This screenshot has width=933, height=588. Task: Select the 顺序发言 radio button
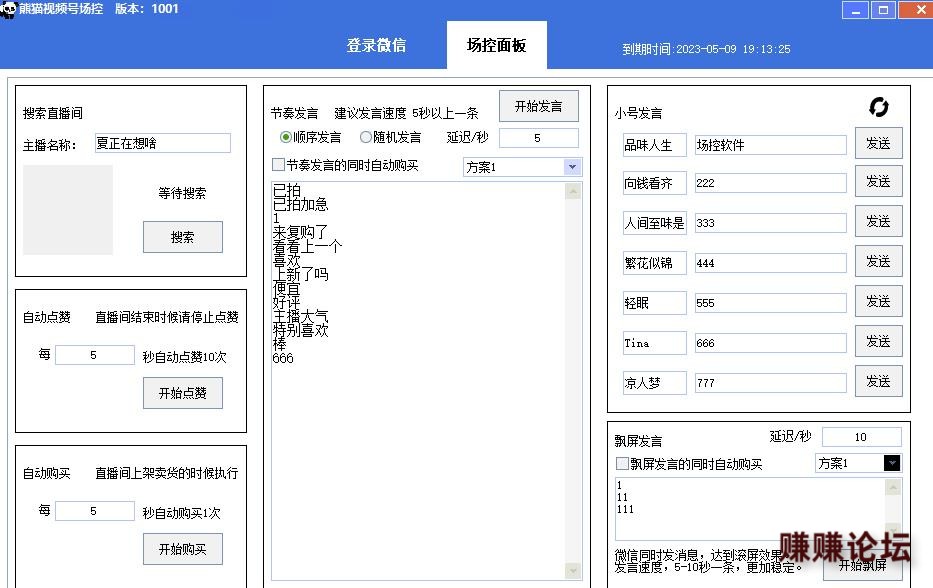[286, 137]
